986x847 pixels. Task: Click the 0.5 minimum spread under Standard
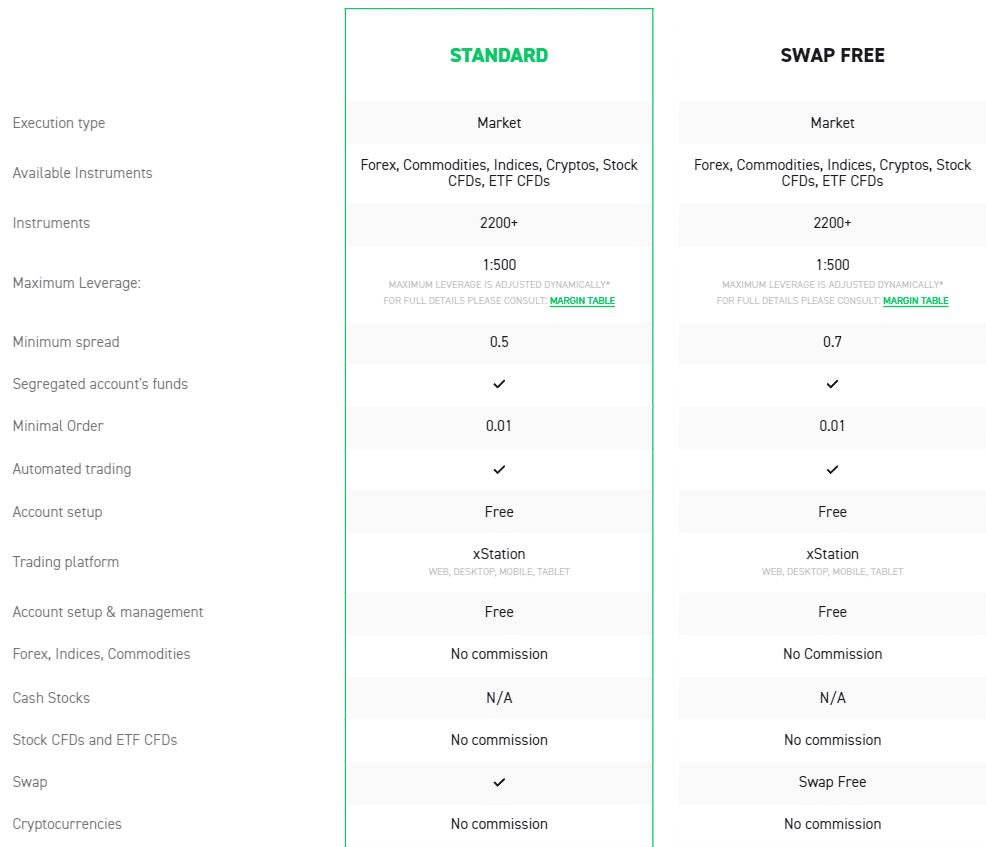[x=499, y=341]
